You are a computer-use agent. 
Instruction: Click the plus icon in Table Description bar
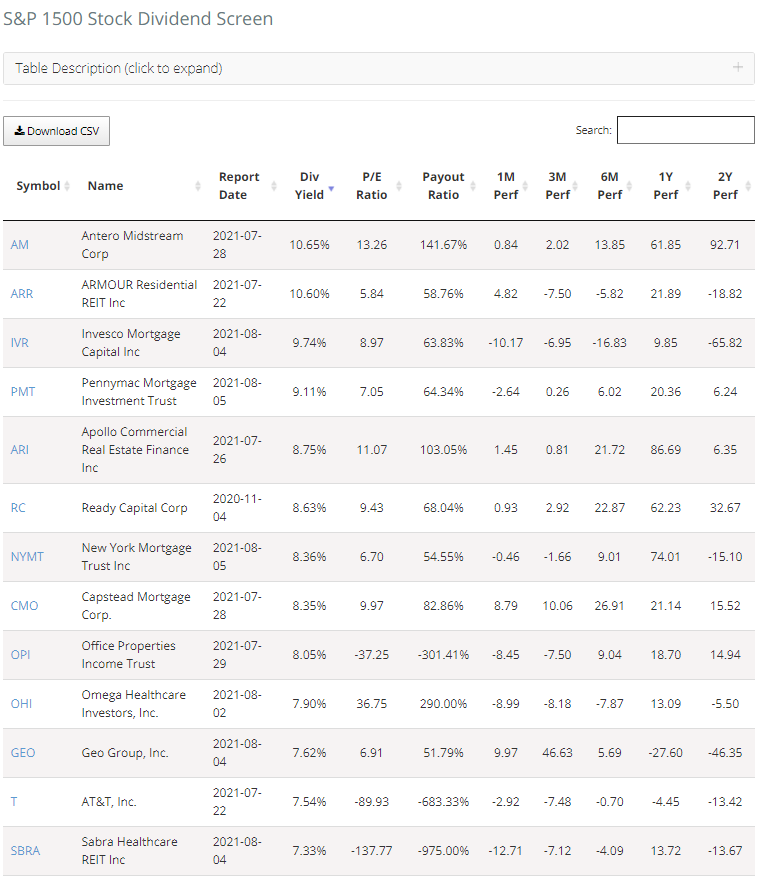tap(737, 68)
